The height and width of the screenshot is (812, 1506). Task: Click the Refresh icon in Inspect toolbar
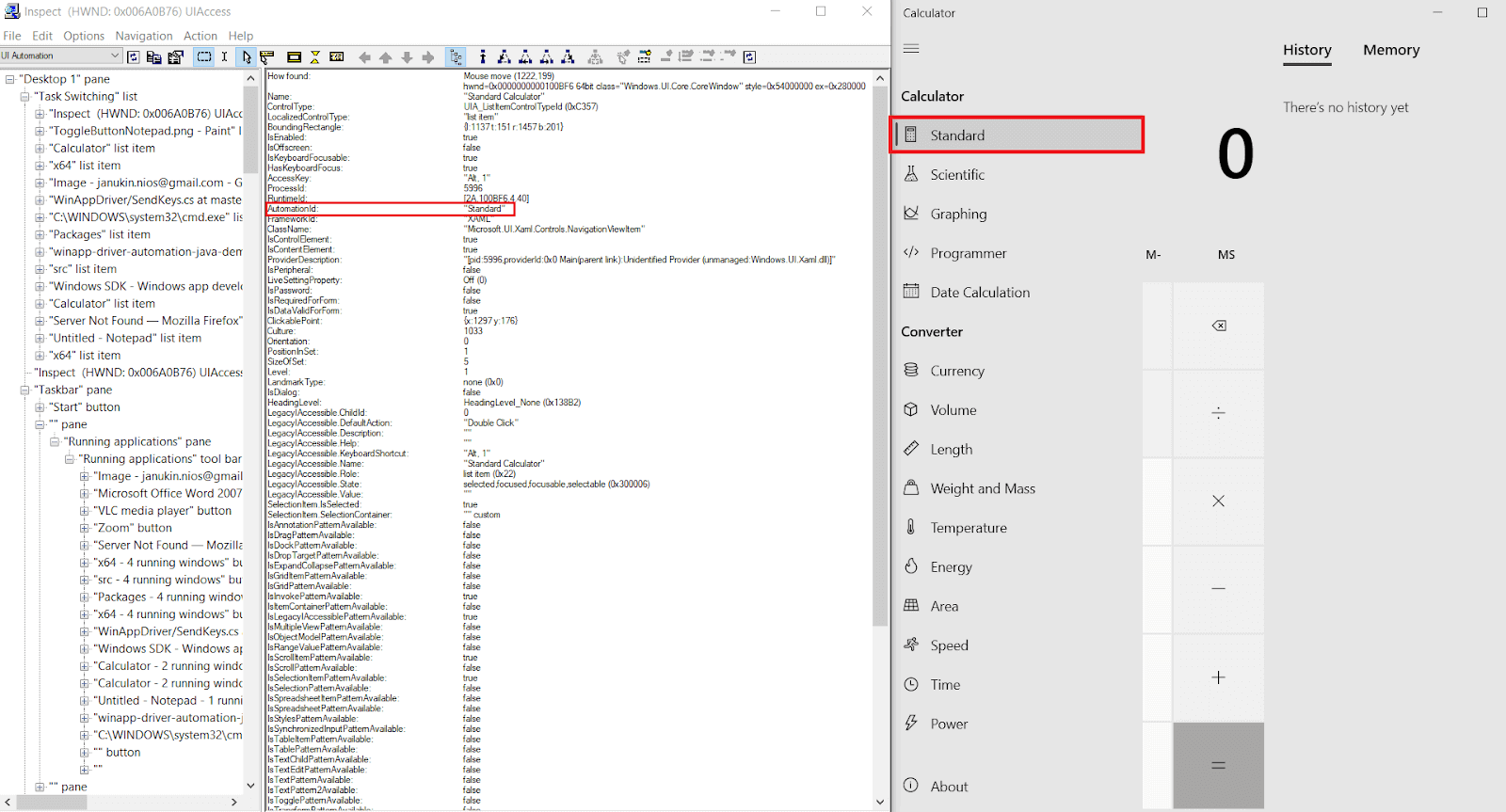(x=134, y=57)
